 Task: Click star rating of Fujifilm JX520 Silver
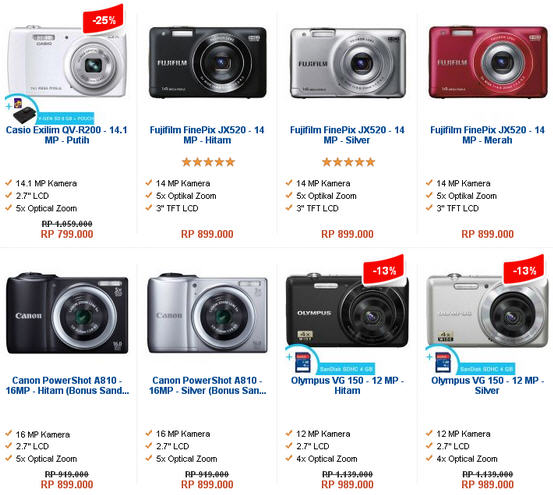(x=348, y=162)
